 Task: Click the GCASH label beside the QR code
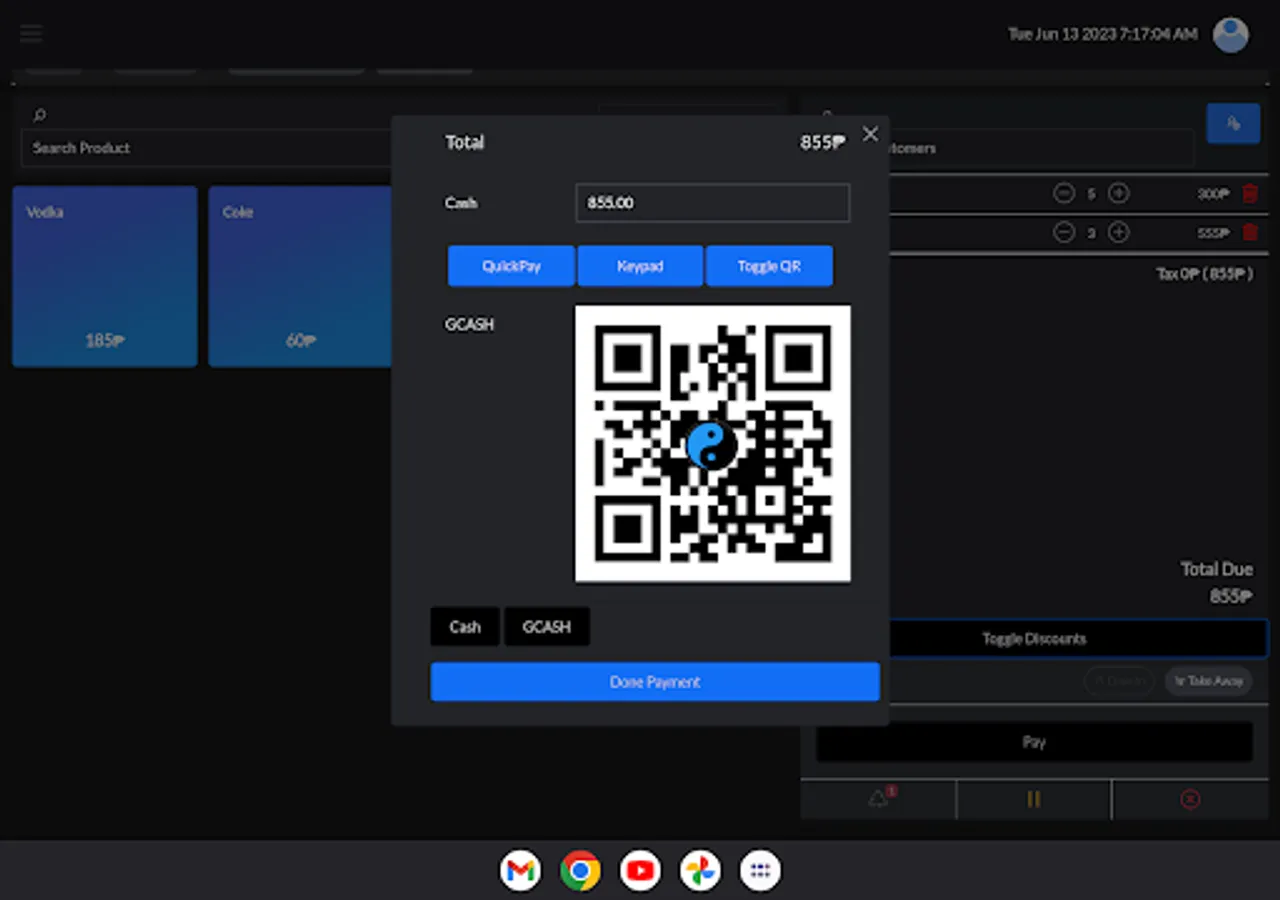[x=469, y=325]
